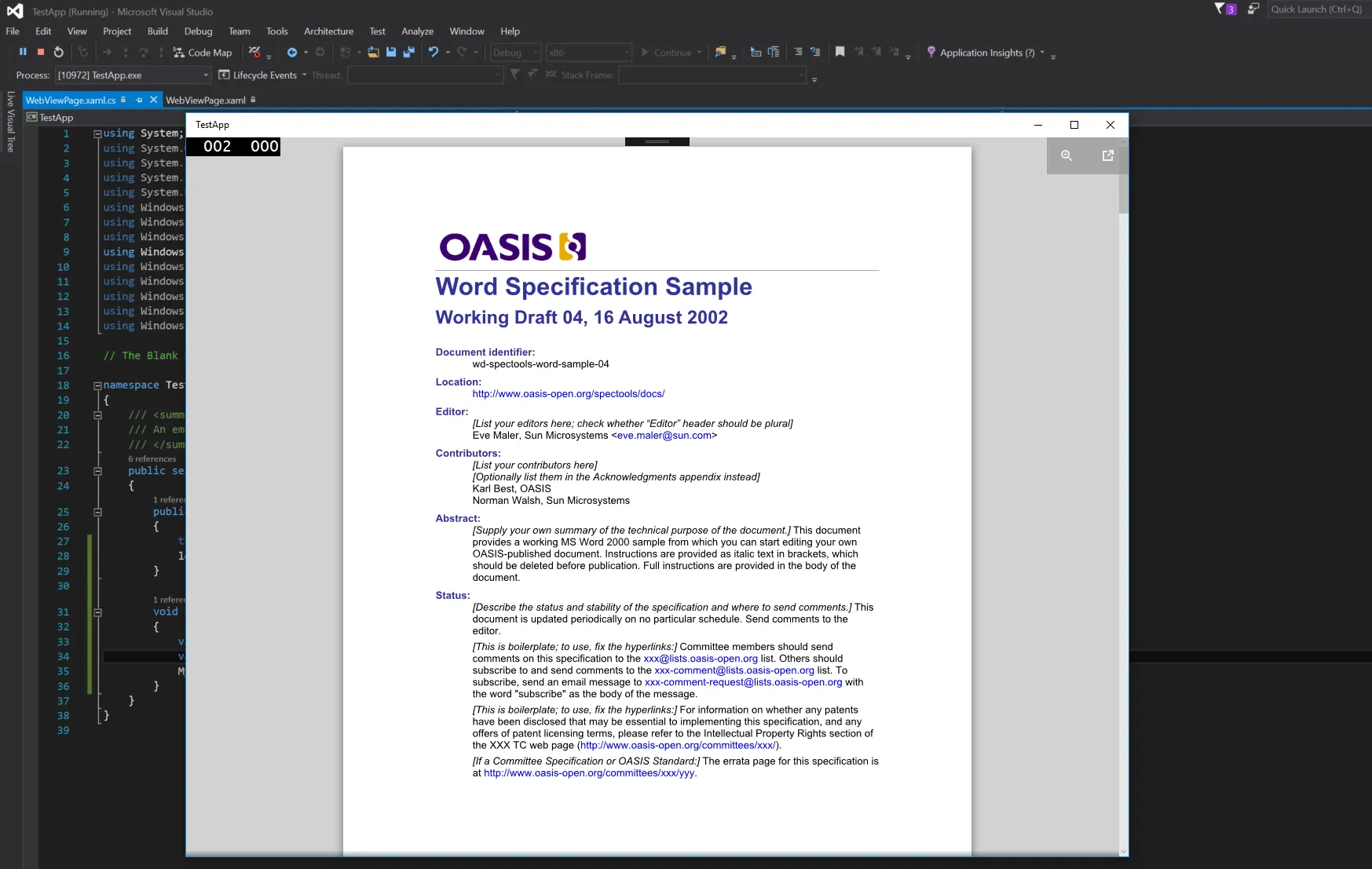Collapse the summary comment at line 20
The width and height of the screenshot is (1372, 869).
coord(97,415)
